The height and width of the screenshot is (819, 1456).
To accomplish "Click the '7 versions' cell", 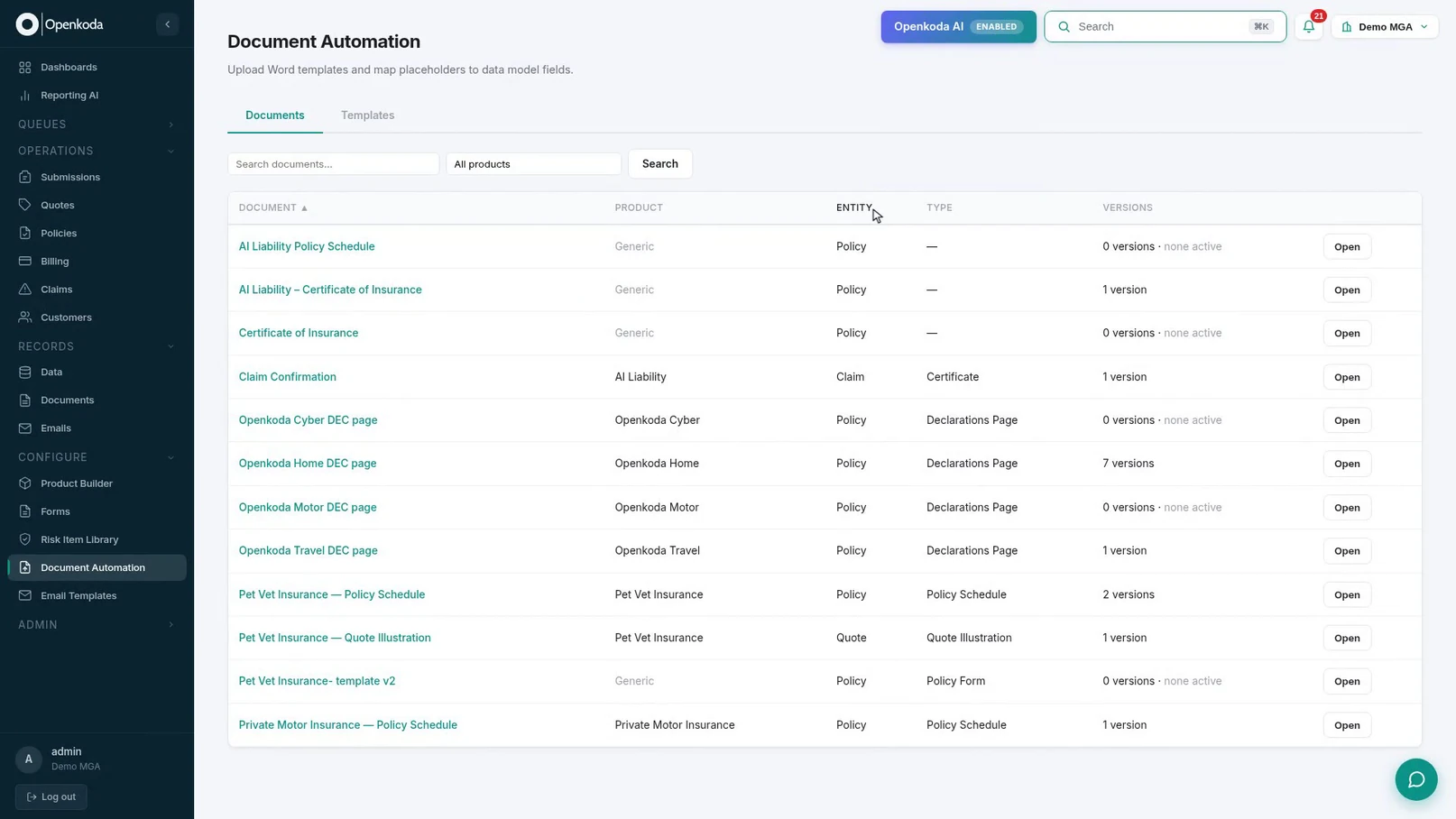I will point(1128,464).
